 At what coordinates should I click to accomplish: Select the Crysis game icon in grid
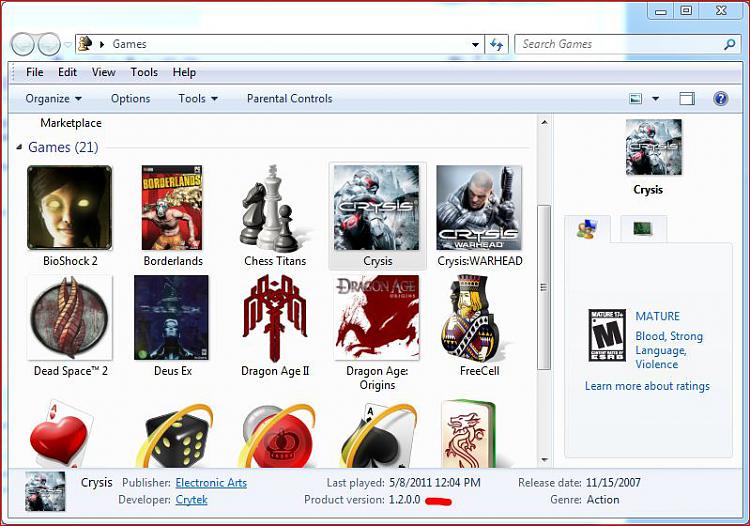coord(376,208)
